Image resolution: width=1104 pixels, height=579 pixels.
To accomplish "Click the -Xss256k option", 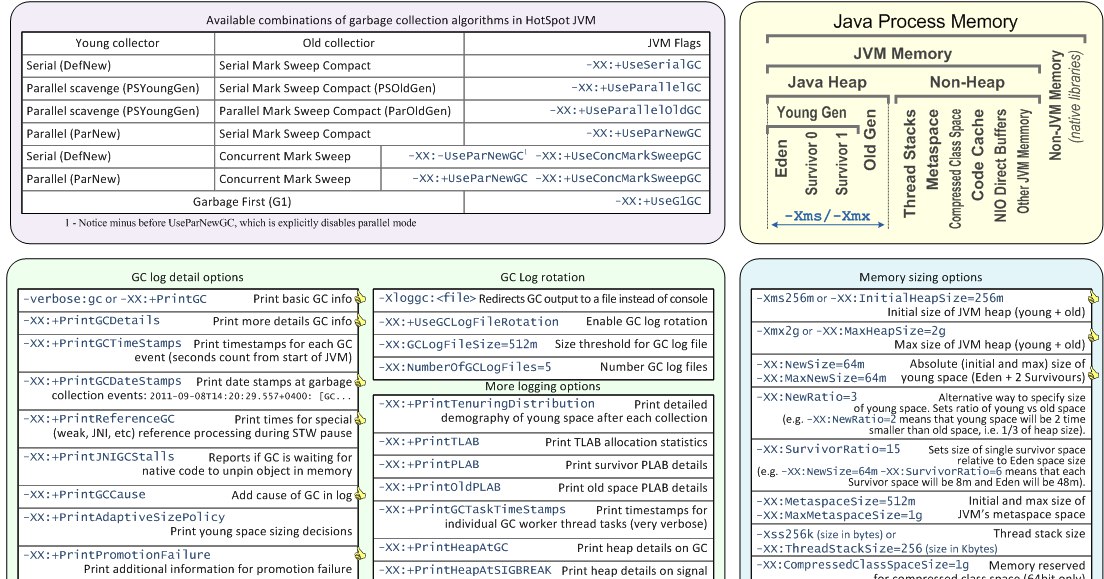I will point(785,534).
